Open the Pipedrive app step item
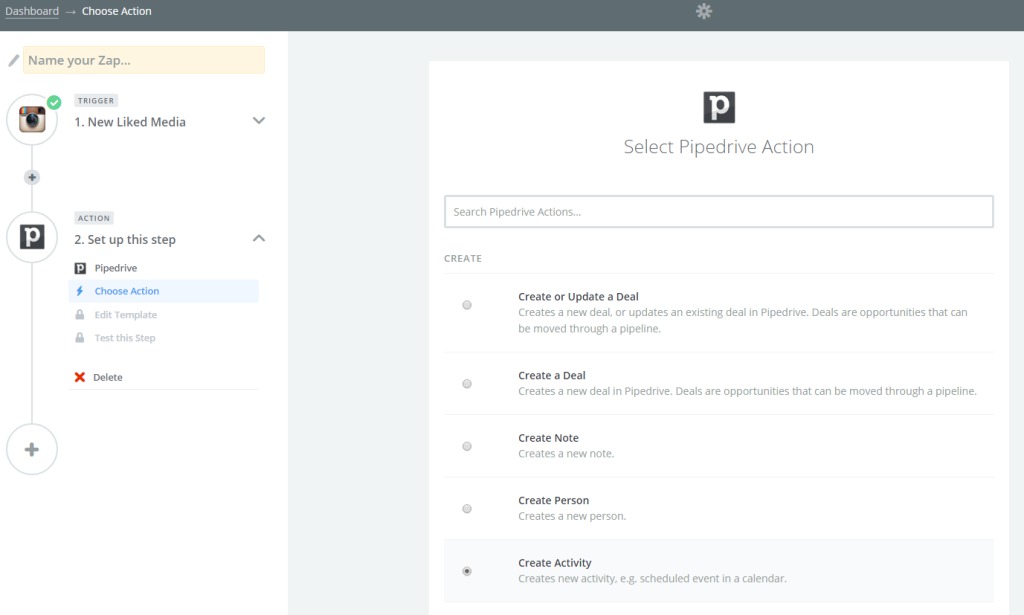This screenshot has height=615, width=1024. 163,268
